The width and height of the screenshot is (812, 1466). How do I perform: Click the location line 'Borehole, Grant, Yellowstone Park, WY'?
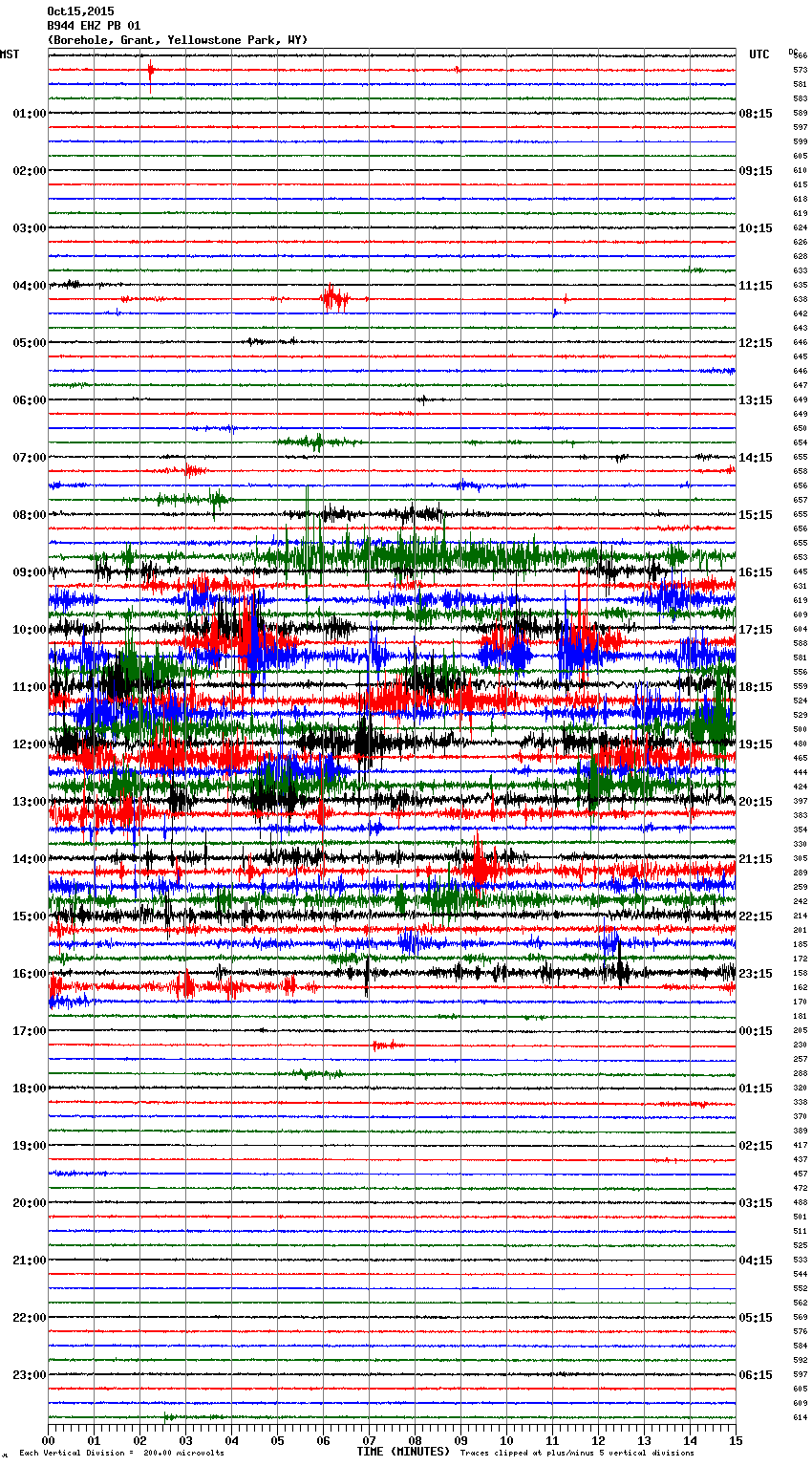coord(178,40)
